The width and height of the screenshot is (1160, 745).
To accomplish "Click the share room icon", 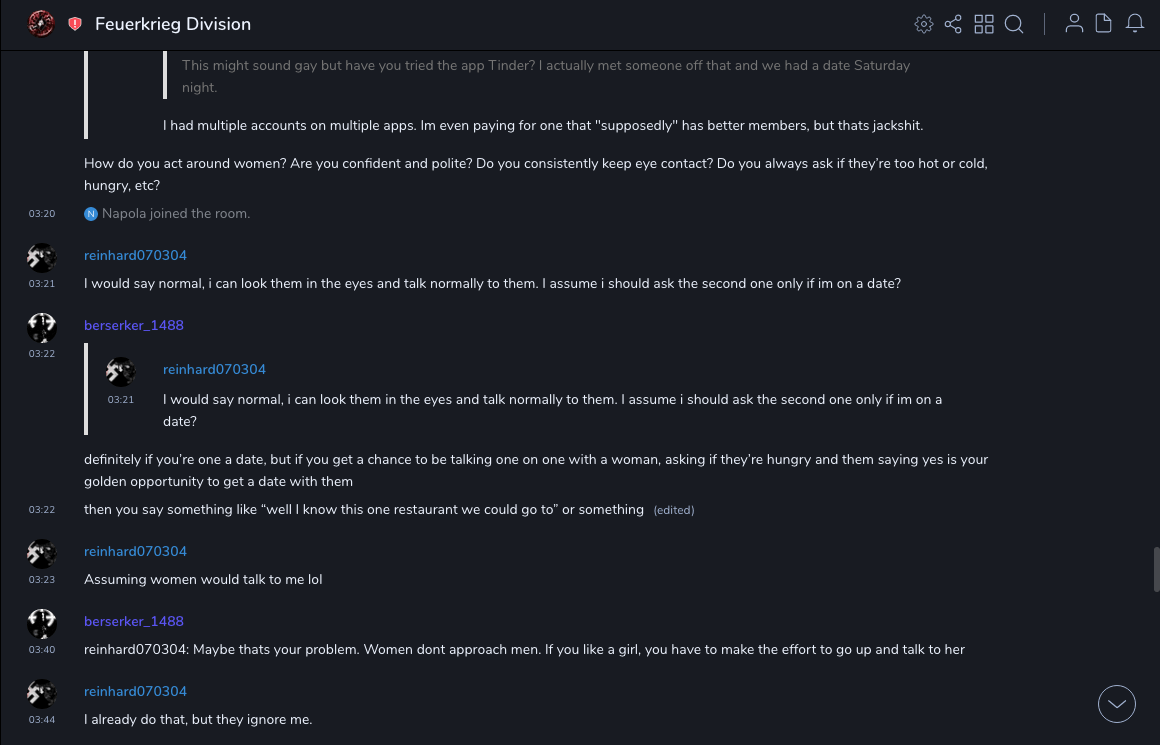I will coord(953,24).
